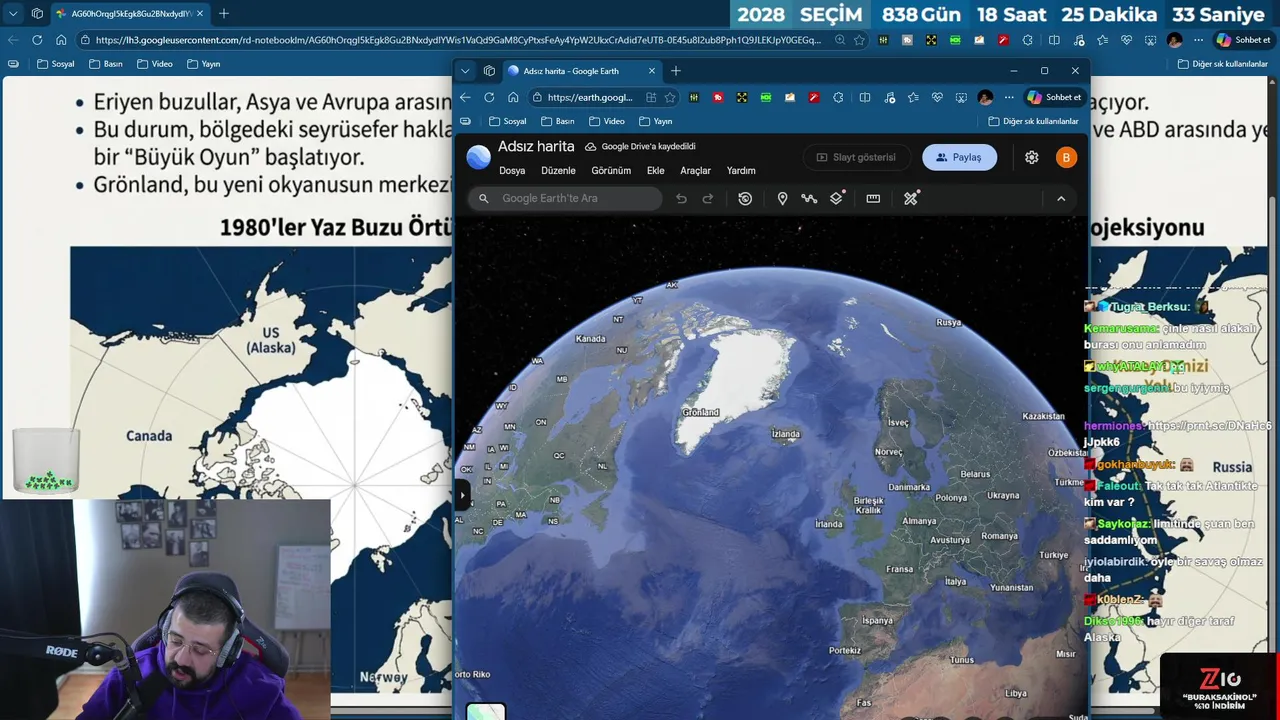Select the ruler measure tool
Screen dimensions: 1280x720
coord(873,198)
